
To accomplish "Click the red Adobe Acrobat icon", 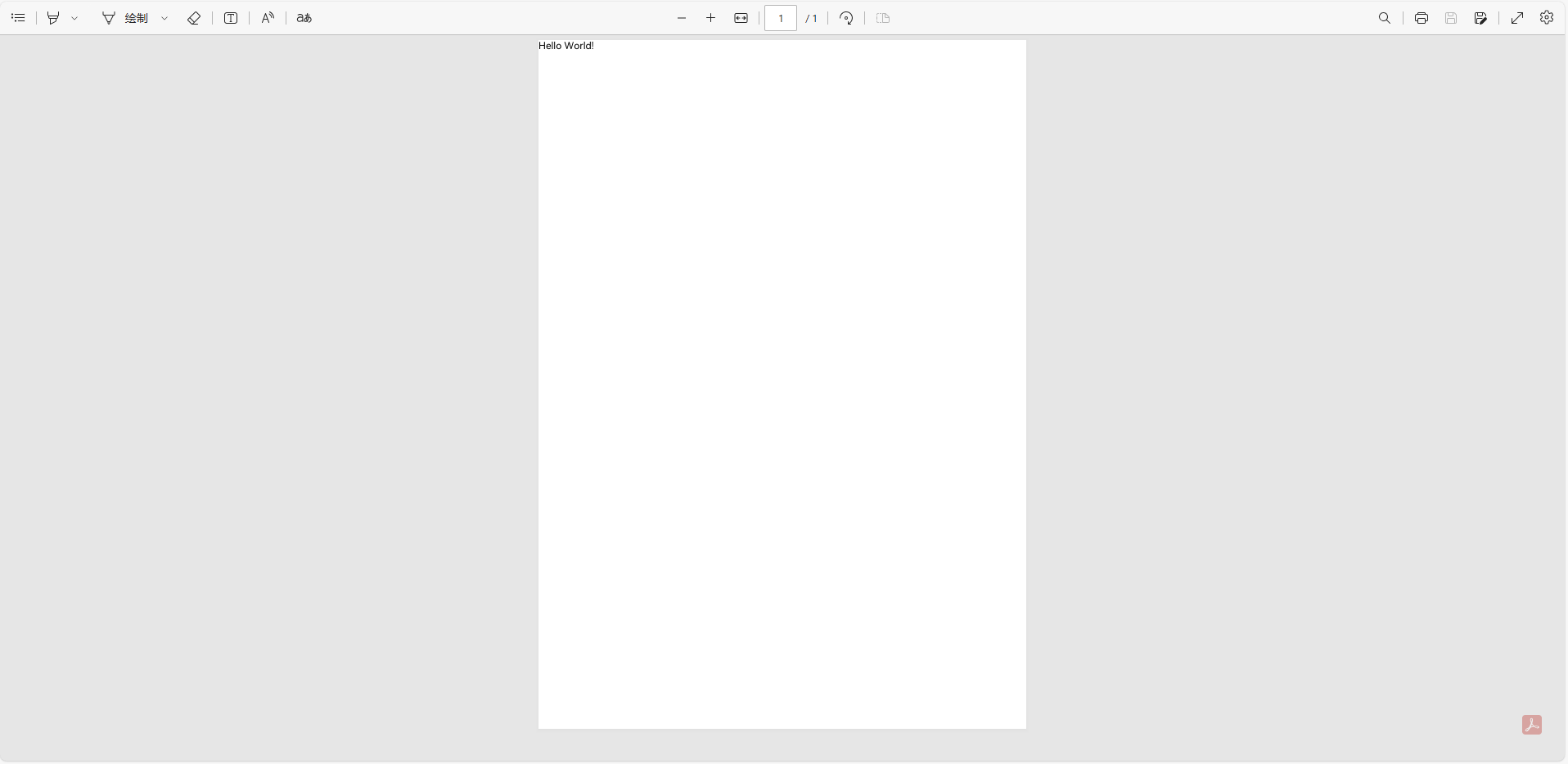I will [1532, 725].
